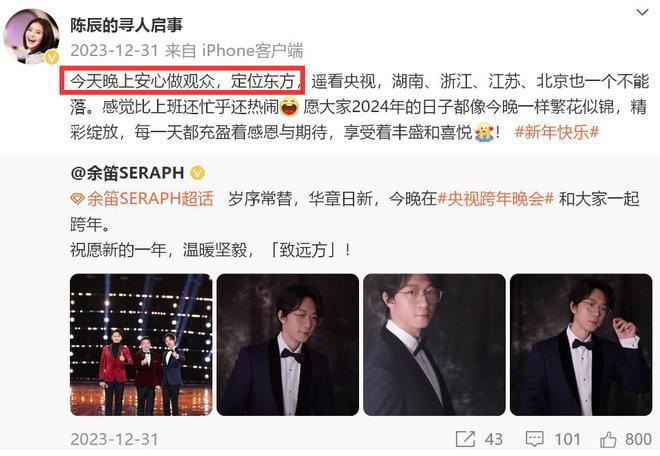
Task: Click the iPhone客户端 source label
Action: point(253,51)
